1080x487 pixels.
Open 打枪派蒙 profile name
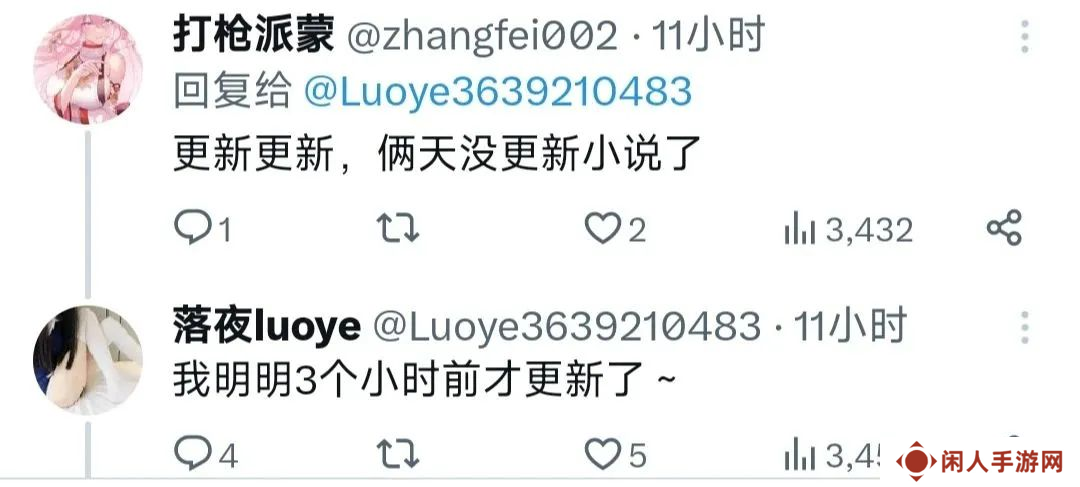click(x=253, y=34)
